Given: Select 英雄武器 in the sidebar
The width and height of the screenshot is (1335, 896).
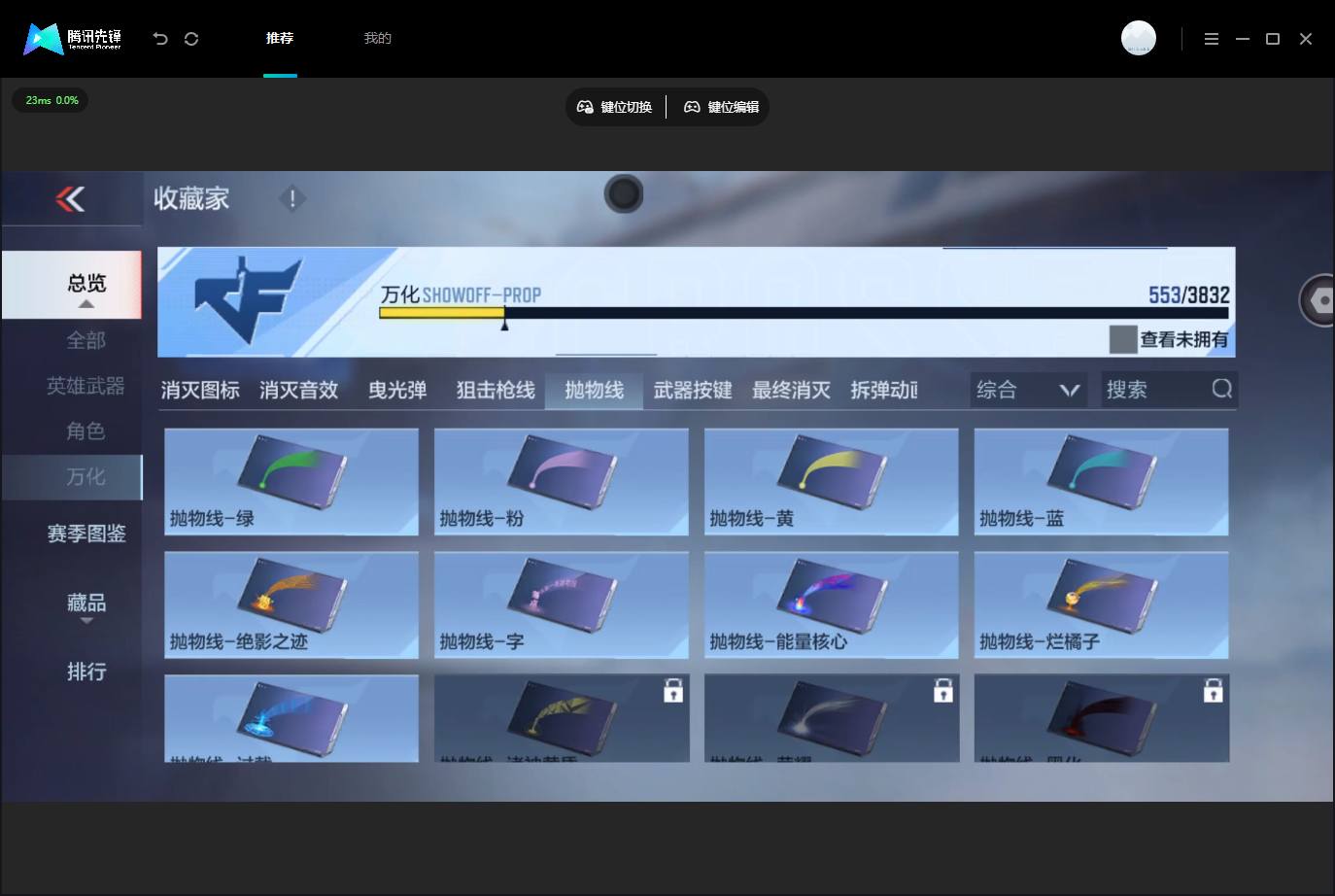Looking at the screenshot, I should click(x=86, y=386).
